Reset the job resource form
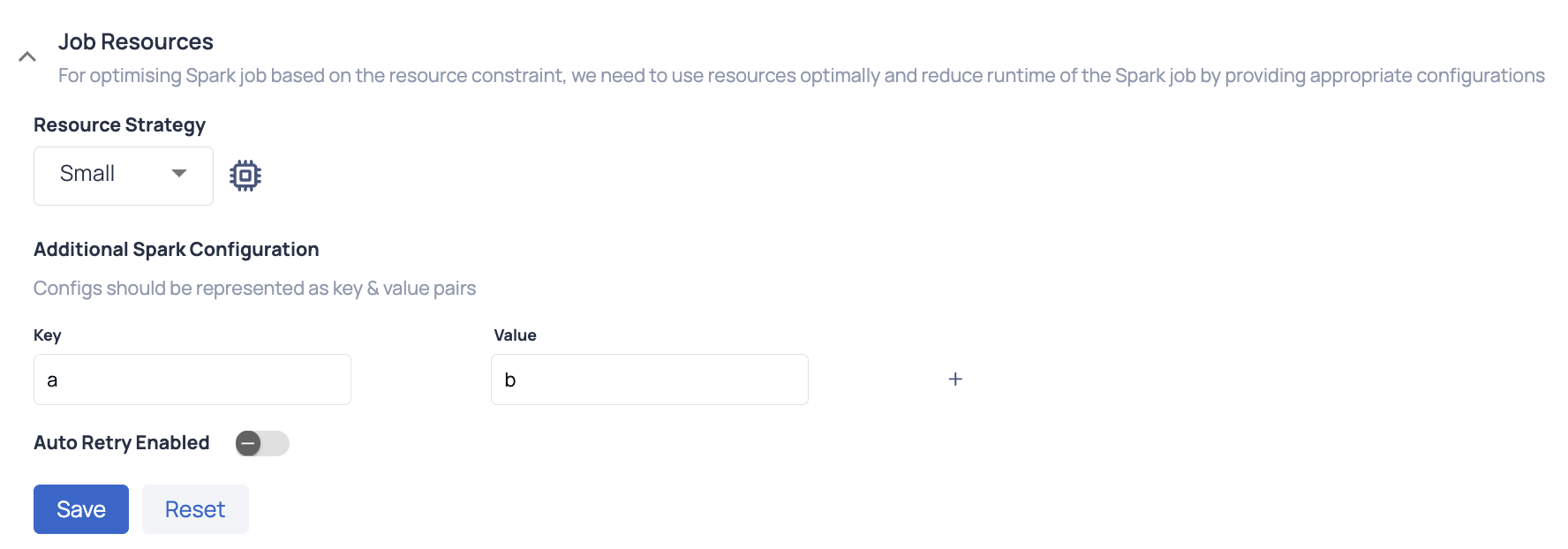Screen dimensions: 1568x549 [195, 509]
